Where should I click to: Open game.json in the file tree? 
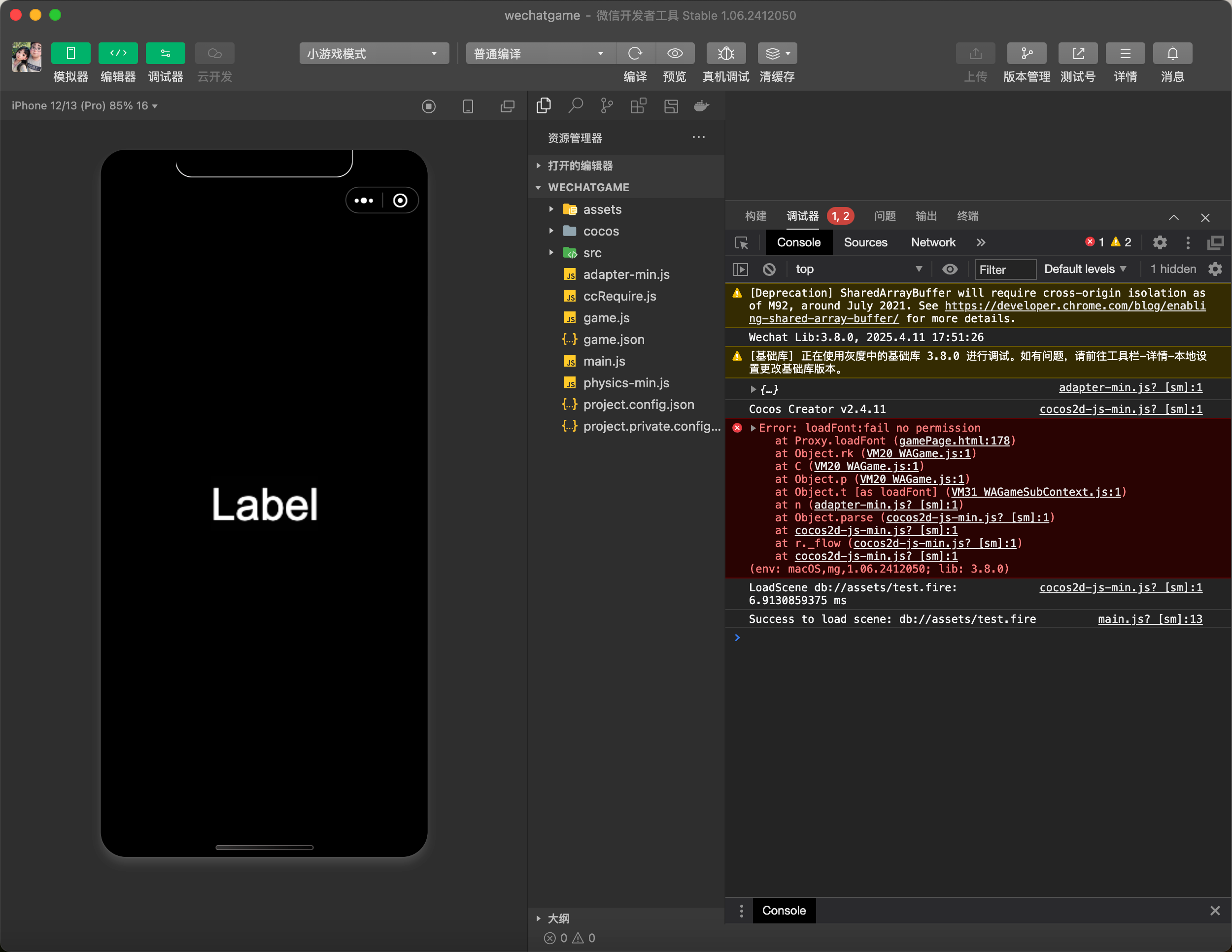613,340
